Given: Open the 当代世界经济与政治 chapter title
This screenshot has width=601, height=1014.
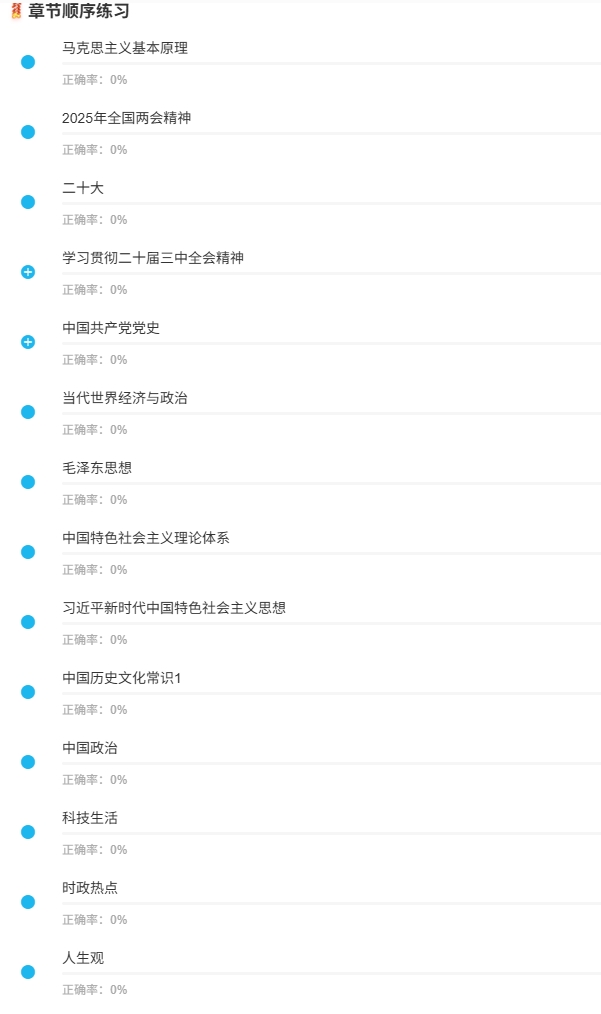Looking at the screenshot, I should coord(125,398).
